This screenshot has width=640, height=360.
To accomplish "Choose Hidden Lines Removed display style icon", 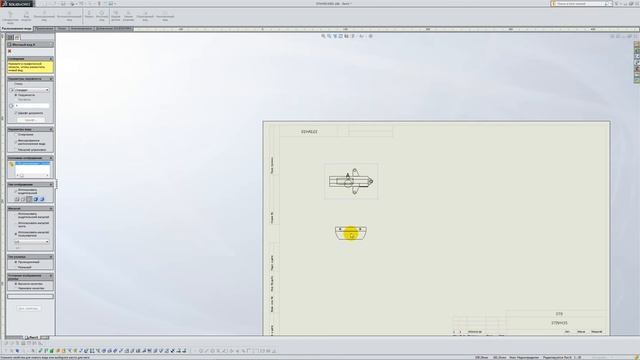I will (29, 199).
